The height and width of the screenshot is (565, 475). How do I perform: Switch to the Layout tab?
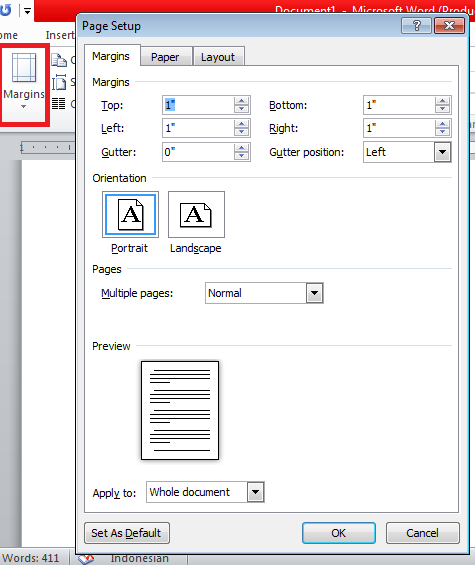pyautogui.click(x=218, y=57)
